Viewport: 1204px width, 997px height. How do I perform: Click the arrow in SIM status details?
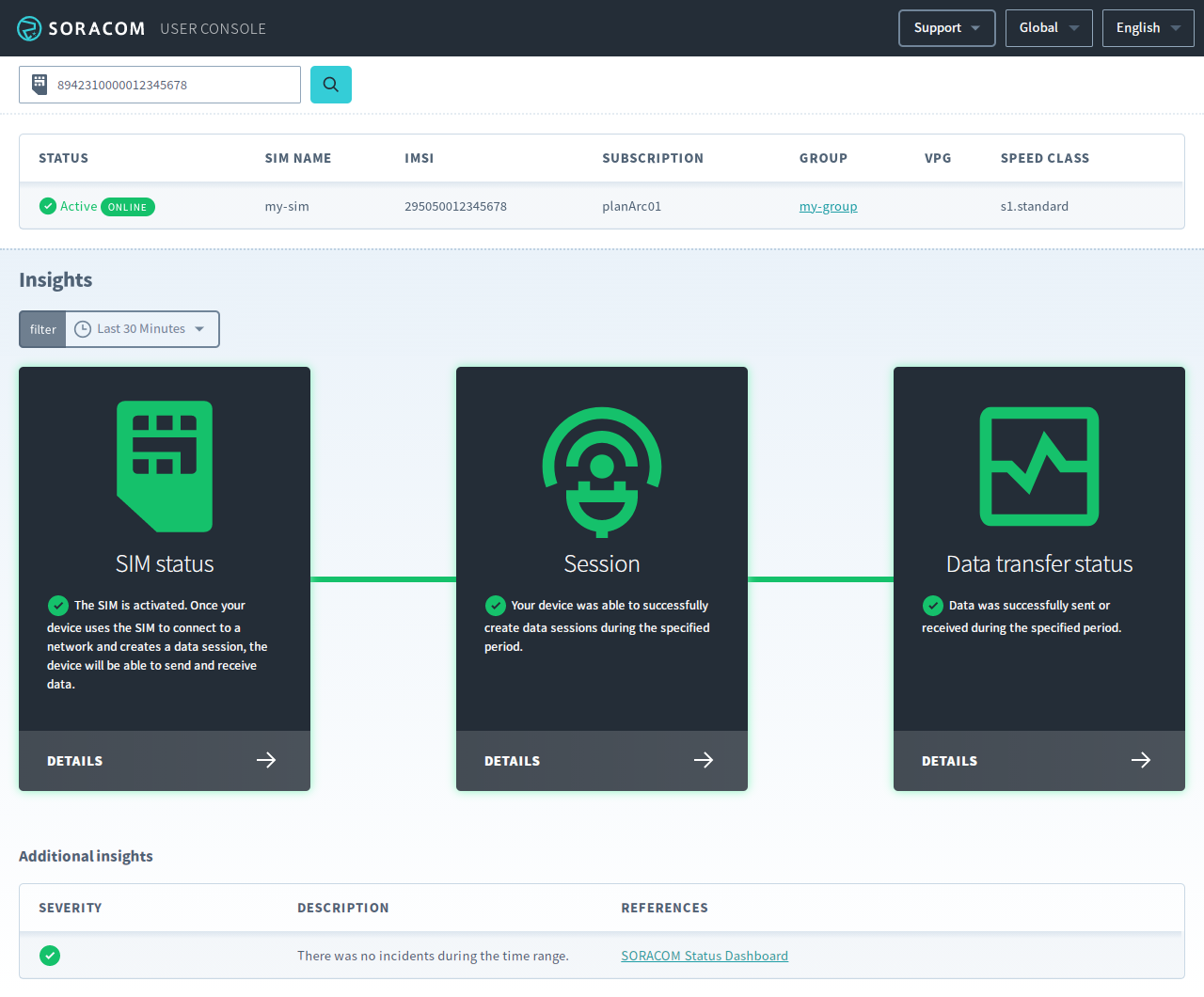click(266, 760)
